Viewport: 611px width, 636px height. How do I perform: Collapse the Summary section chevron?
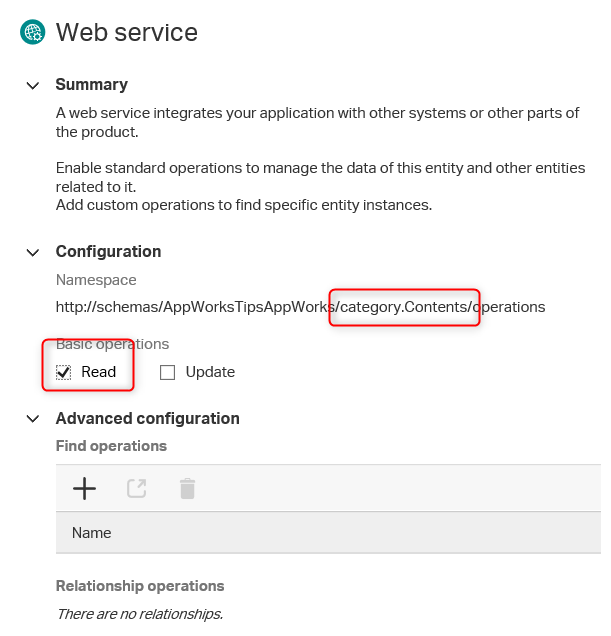(x=33, y=85)
